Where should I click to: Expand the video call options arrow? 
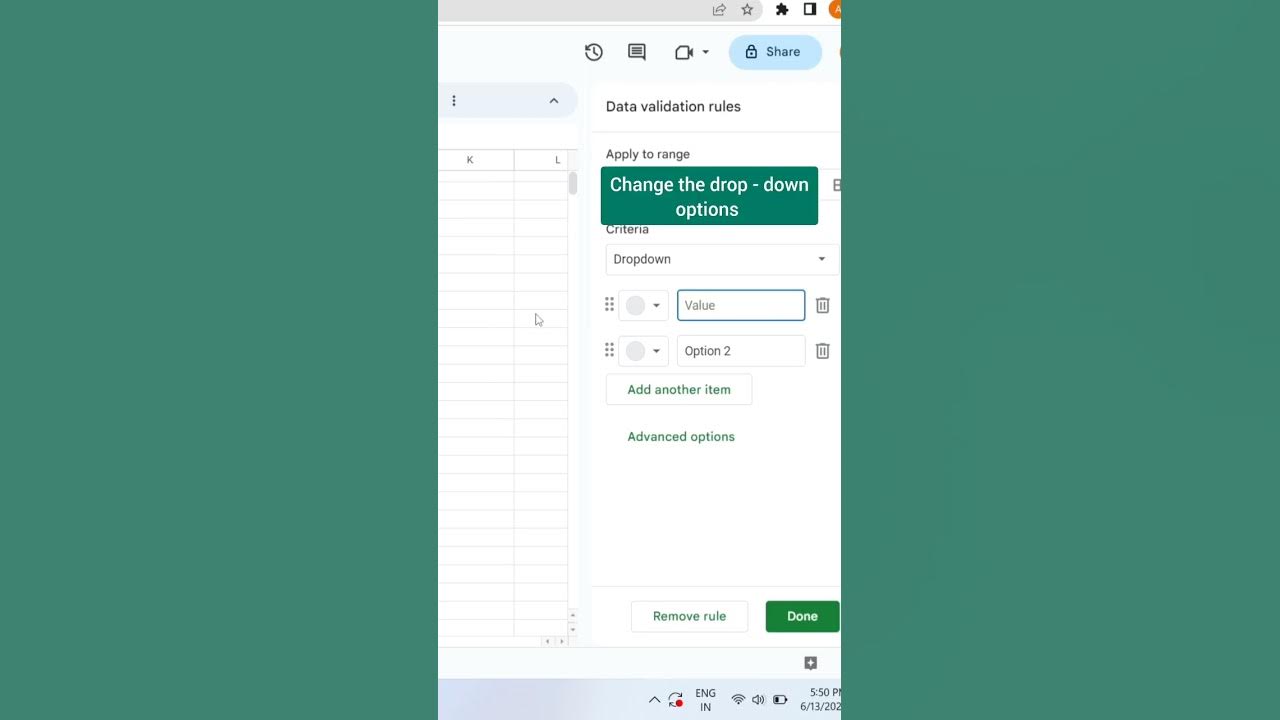[705, 52]
